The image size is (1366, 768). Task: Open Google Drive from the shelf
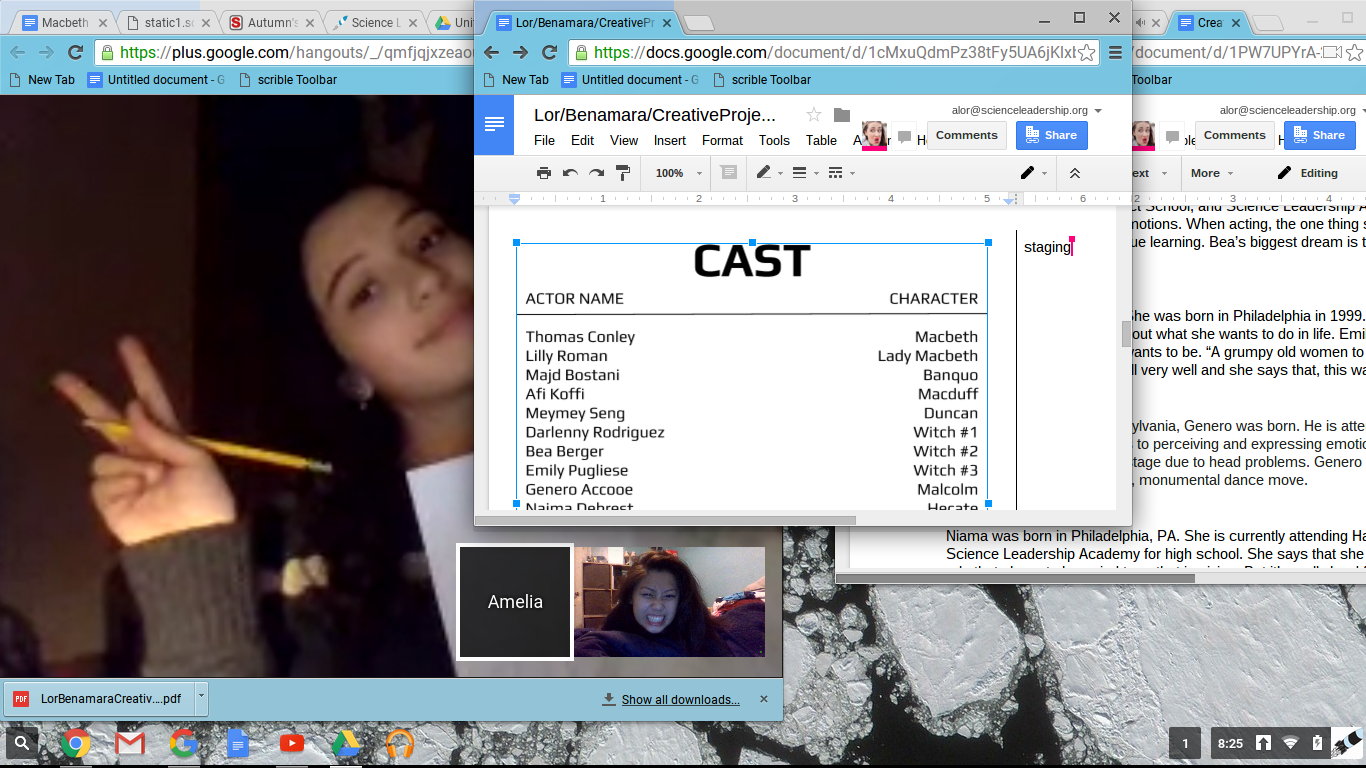click(346, 743)
